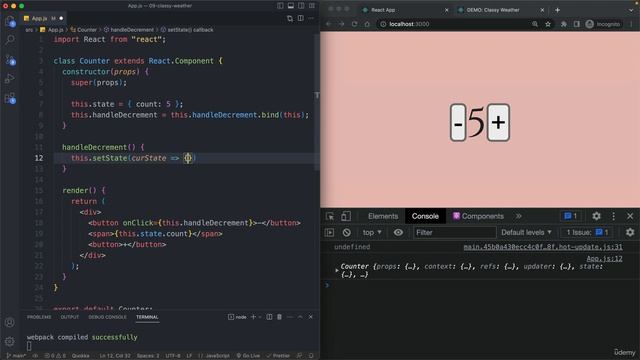The image size is (640, 360).
Task: Open the browser Extensions puzzle icon
Action: [564, 24]
